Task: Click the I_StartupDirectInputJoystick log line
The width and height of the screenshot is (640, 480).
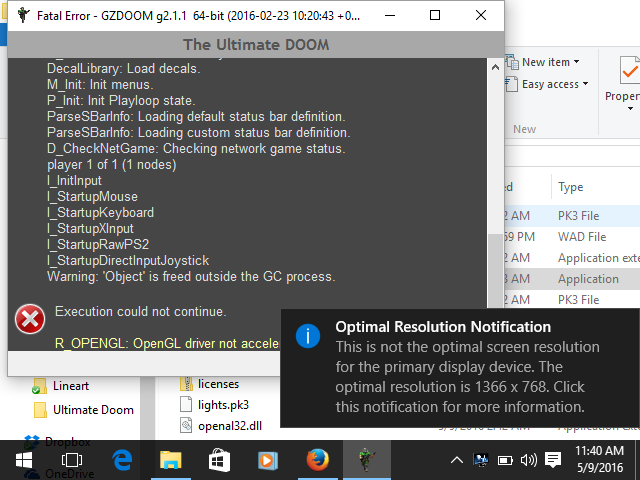Action: click(128, 260)
